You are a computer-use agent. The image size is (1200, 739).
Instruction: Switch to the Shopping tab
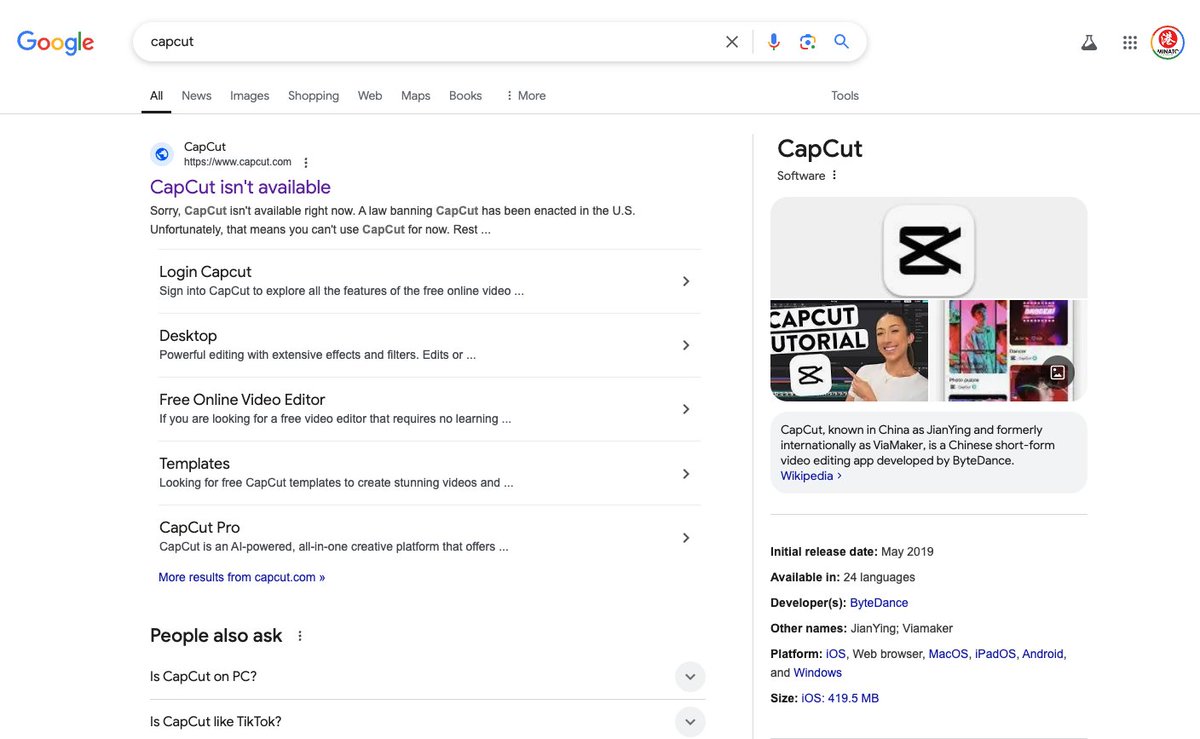pos(313,96)
